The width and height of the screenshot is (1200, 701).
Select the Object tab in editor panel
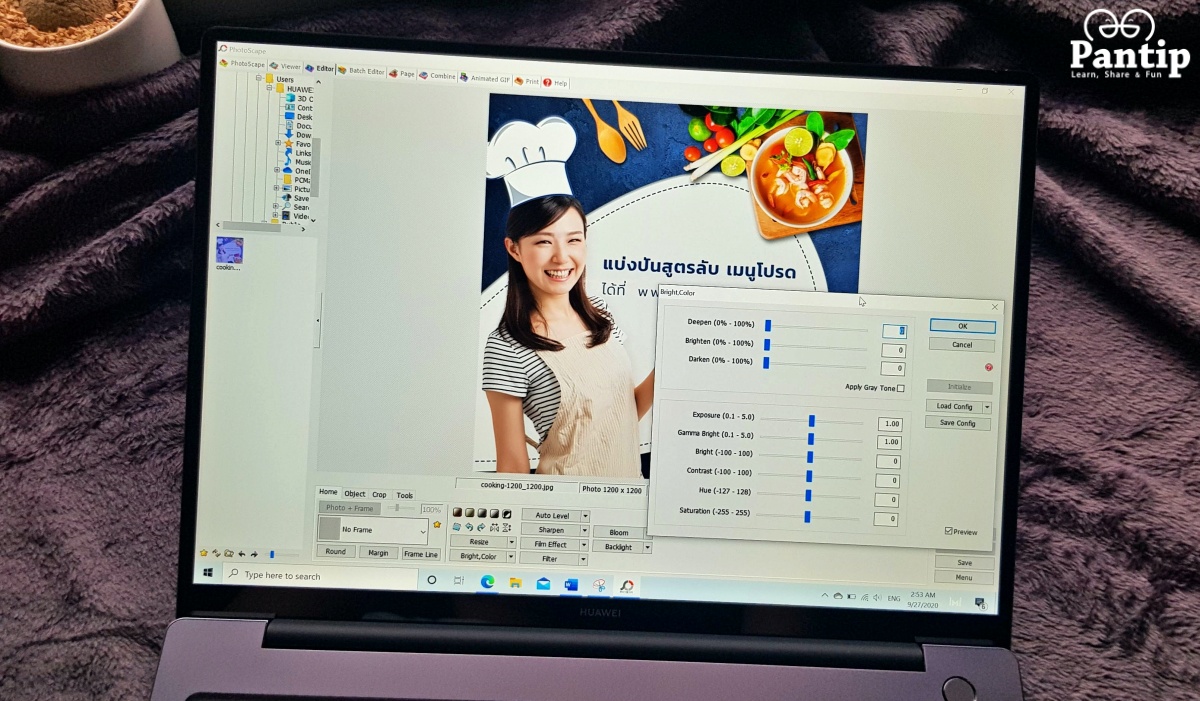click(x=355, y=494)
